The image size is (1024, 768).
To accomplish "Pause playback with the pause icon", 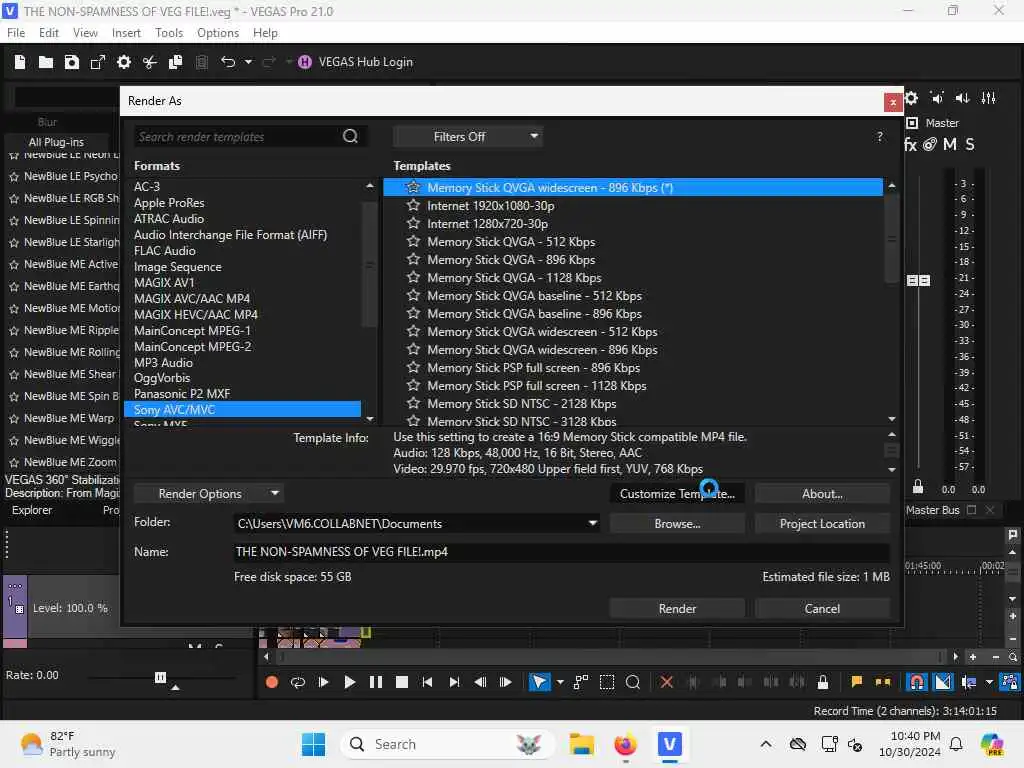I will [x=376, y=682].
